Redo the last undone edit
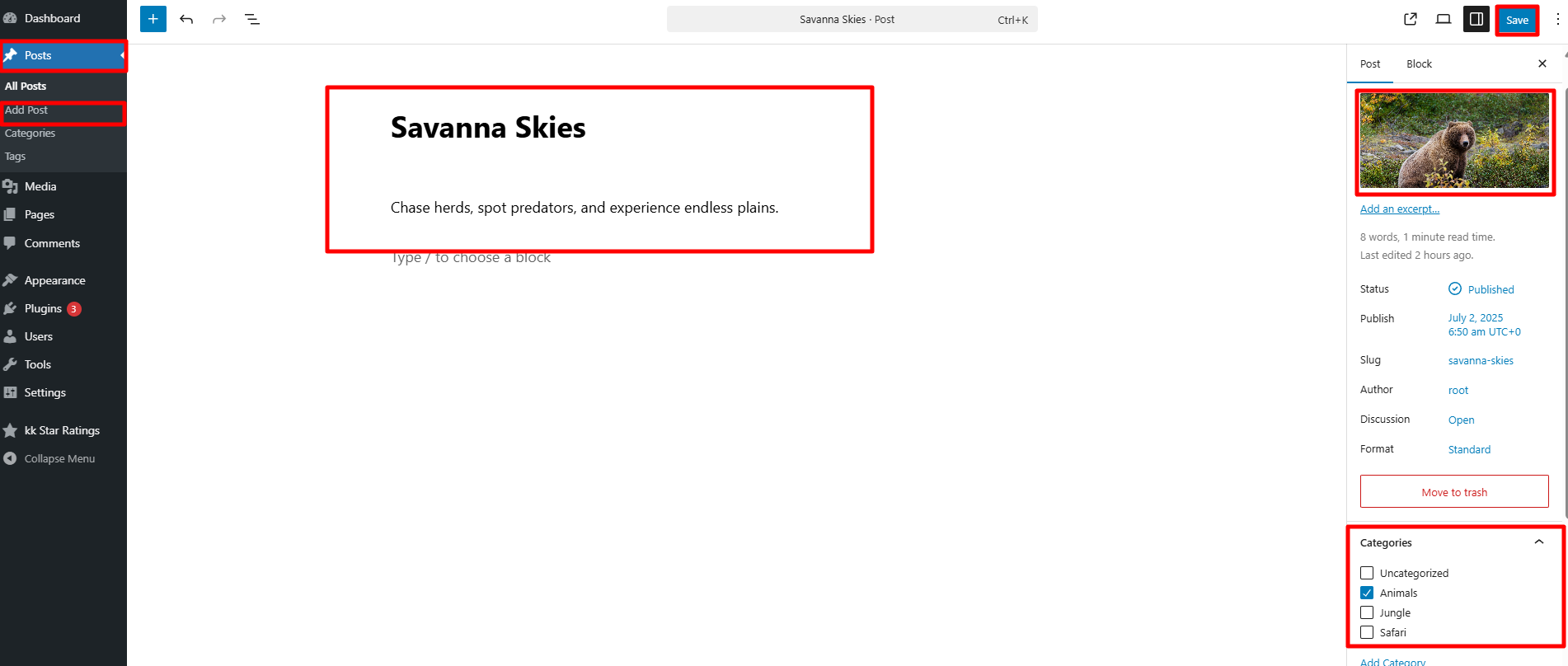The height and width of the screenshot is (666, 1568). pos(219,19)
